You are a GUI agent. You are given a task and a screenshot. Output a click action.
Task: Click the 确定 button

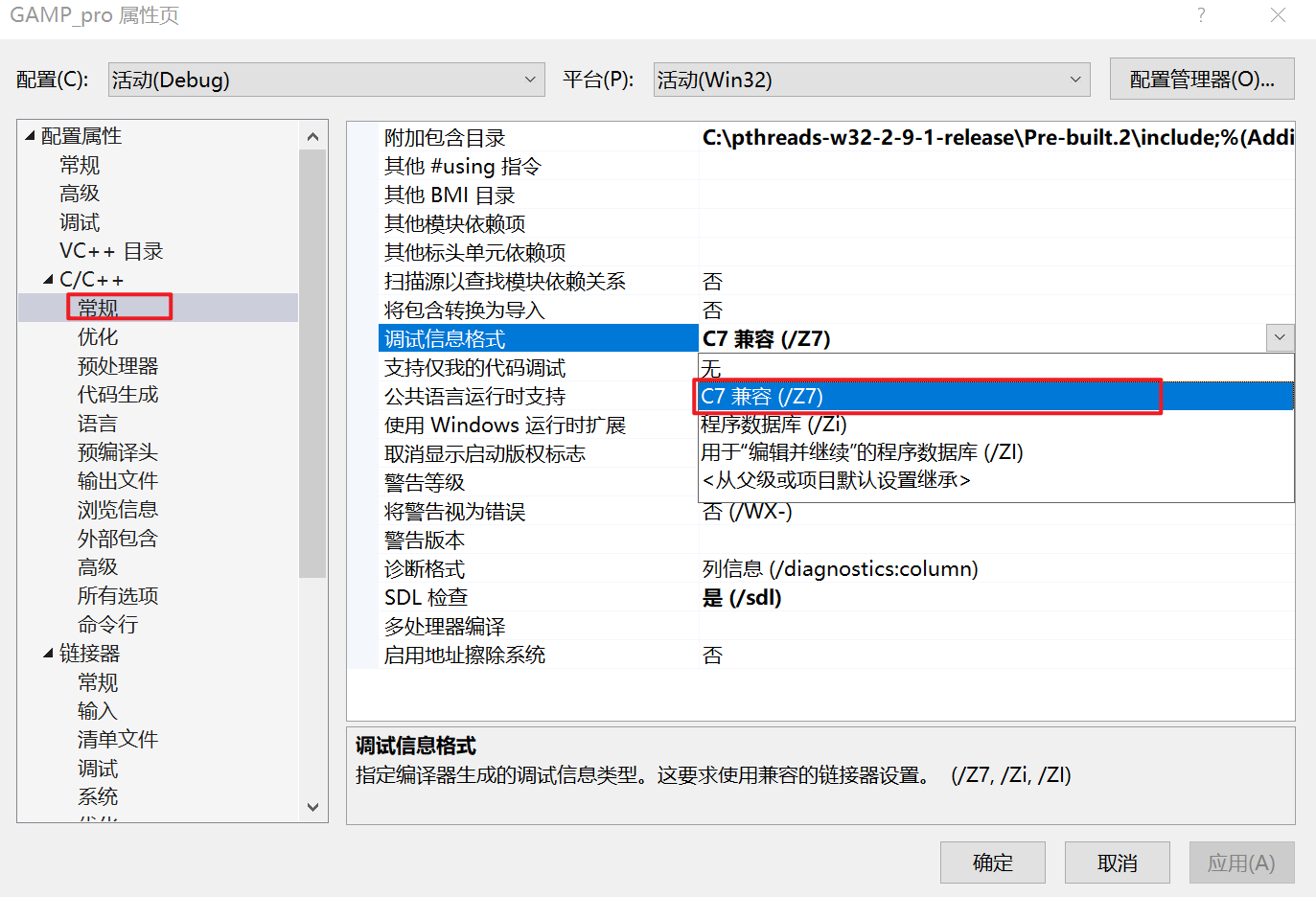pos(992,862)
